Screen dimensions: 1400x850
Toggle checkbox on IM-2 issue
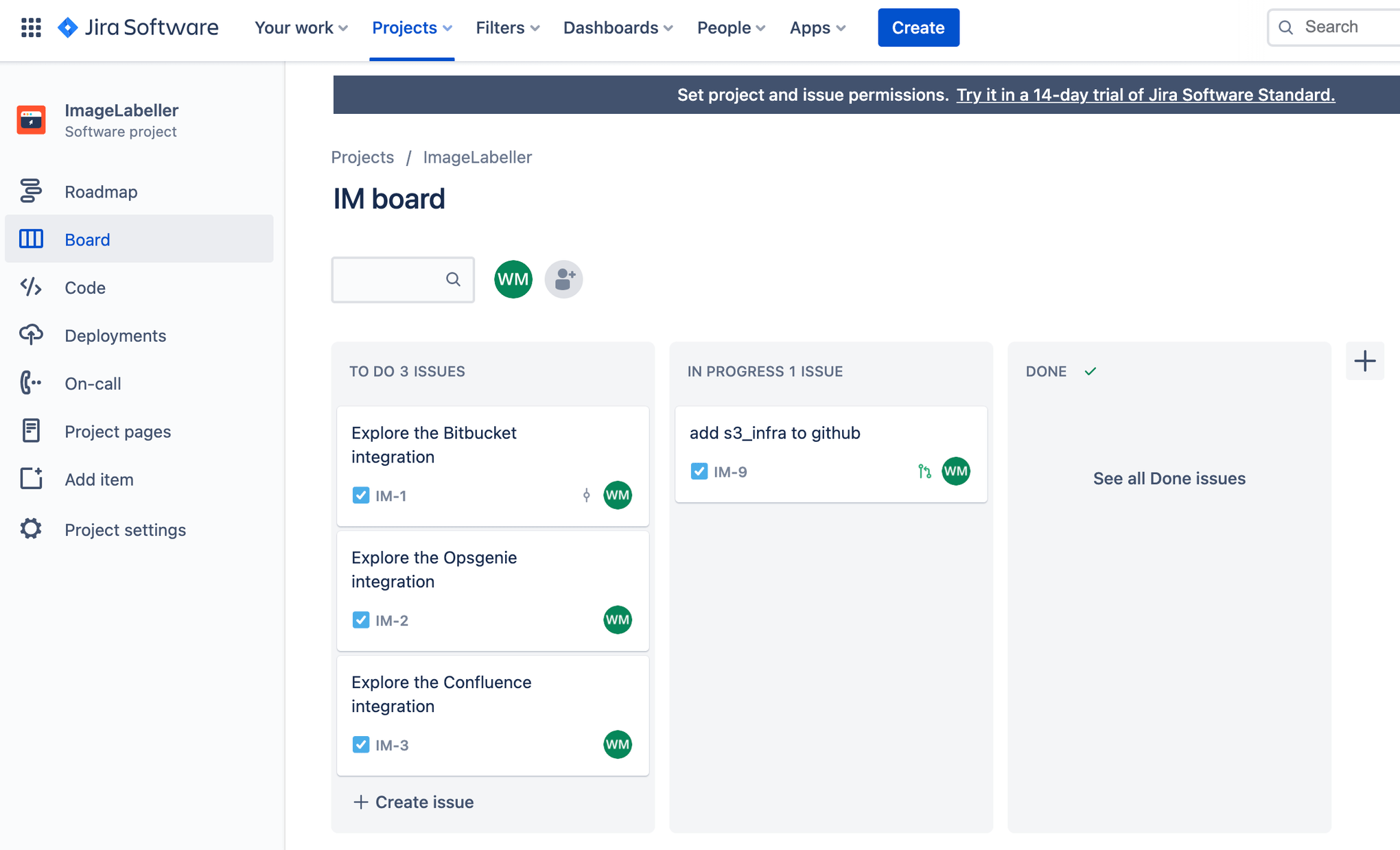[361, 620]
